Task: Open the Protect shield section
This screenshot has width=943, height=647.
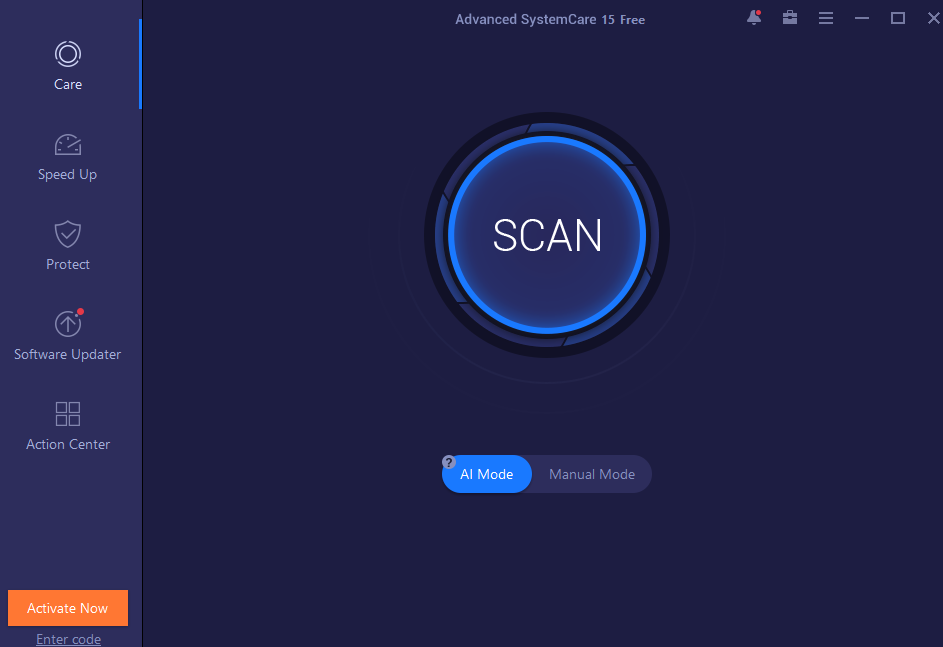Action: 68,246
